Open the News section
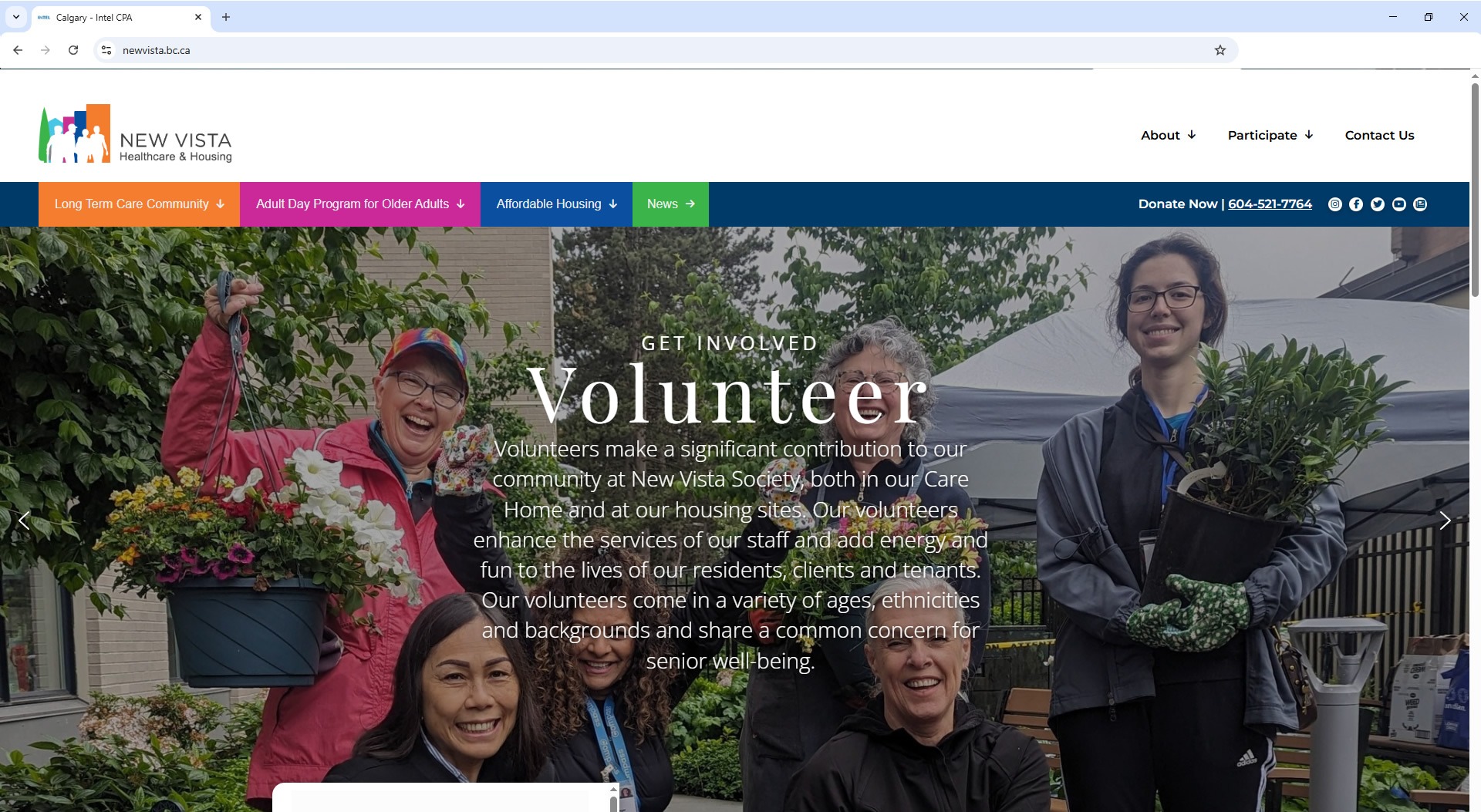1481x812 pixels. [670, 204]
